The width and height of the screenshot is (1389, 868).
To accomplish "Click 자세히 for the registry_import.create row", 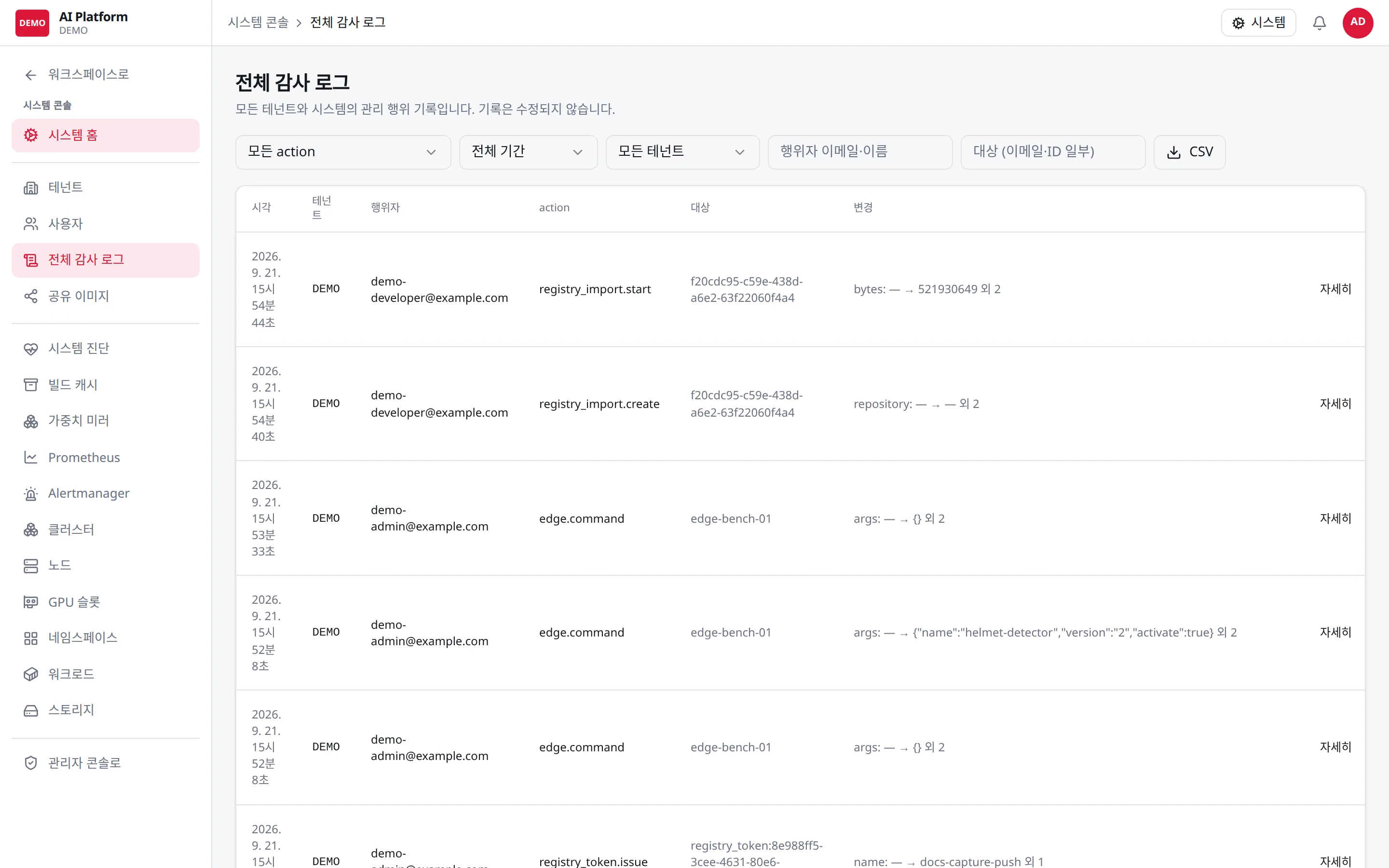I will [1335, 404].
